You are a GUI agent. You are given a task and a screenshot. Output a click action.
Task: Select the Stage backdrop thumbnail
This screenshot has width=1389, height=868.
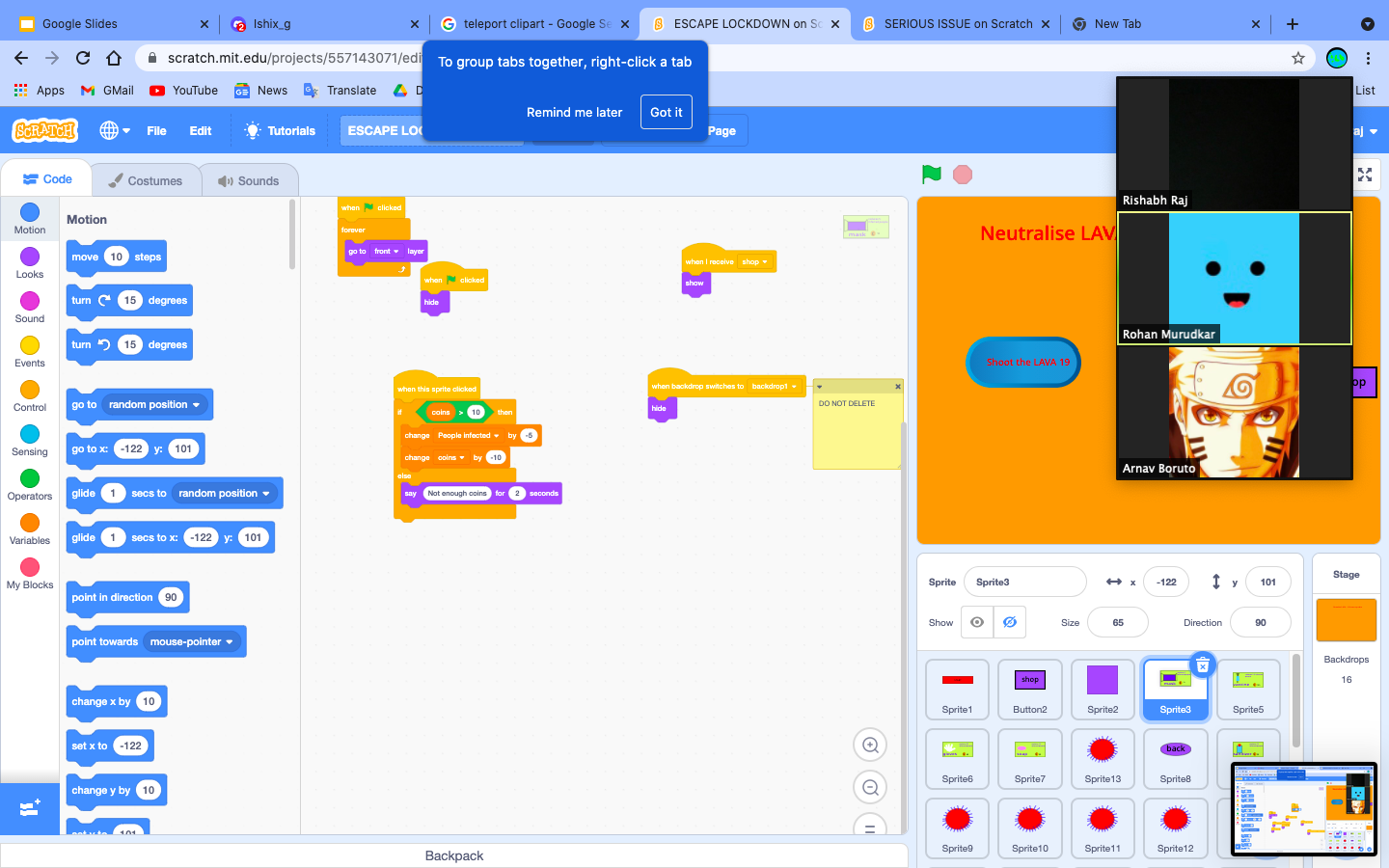(1347, 620)
